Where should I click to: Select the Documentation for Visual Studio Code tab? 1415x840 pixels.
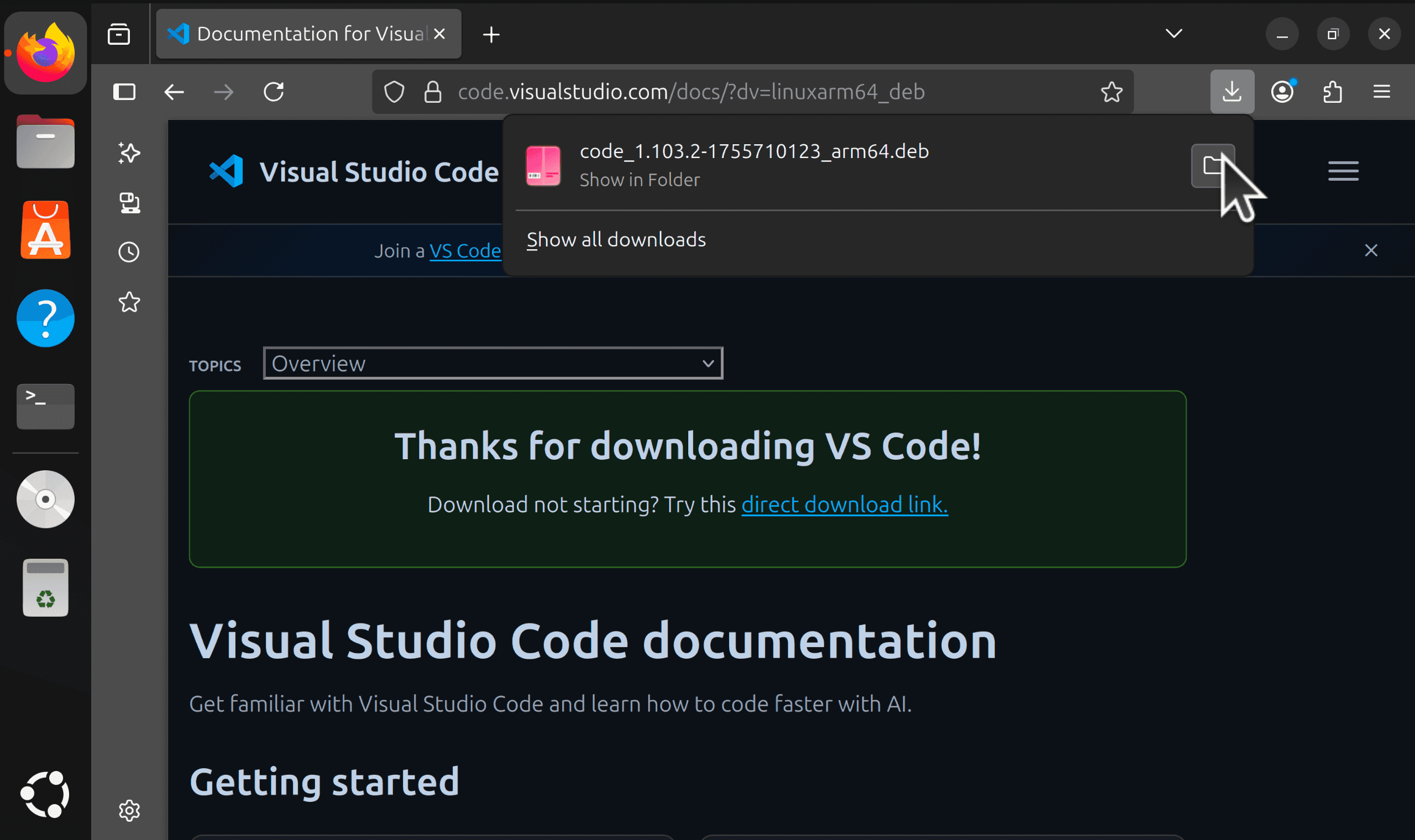(x=308, y=34)
